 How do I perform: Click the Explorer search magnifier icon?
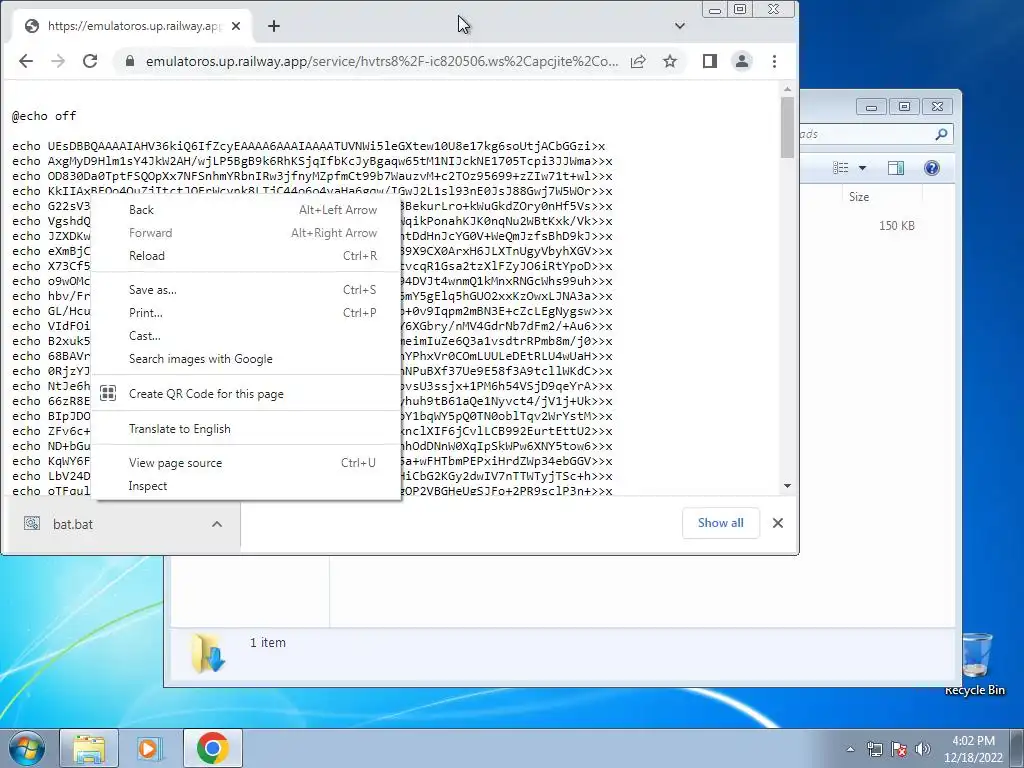pyautogui.click(x=941, y=134)
